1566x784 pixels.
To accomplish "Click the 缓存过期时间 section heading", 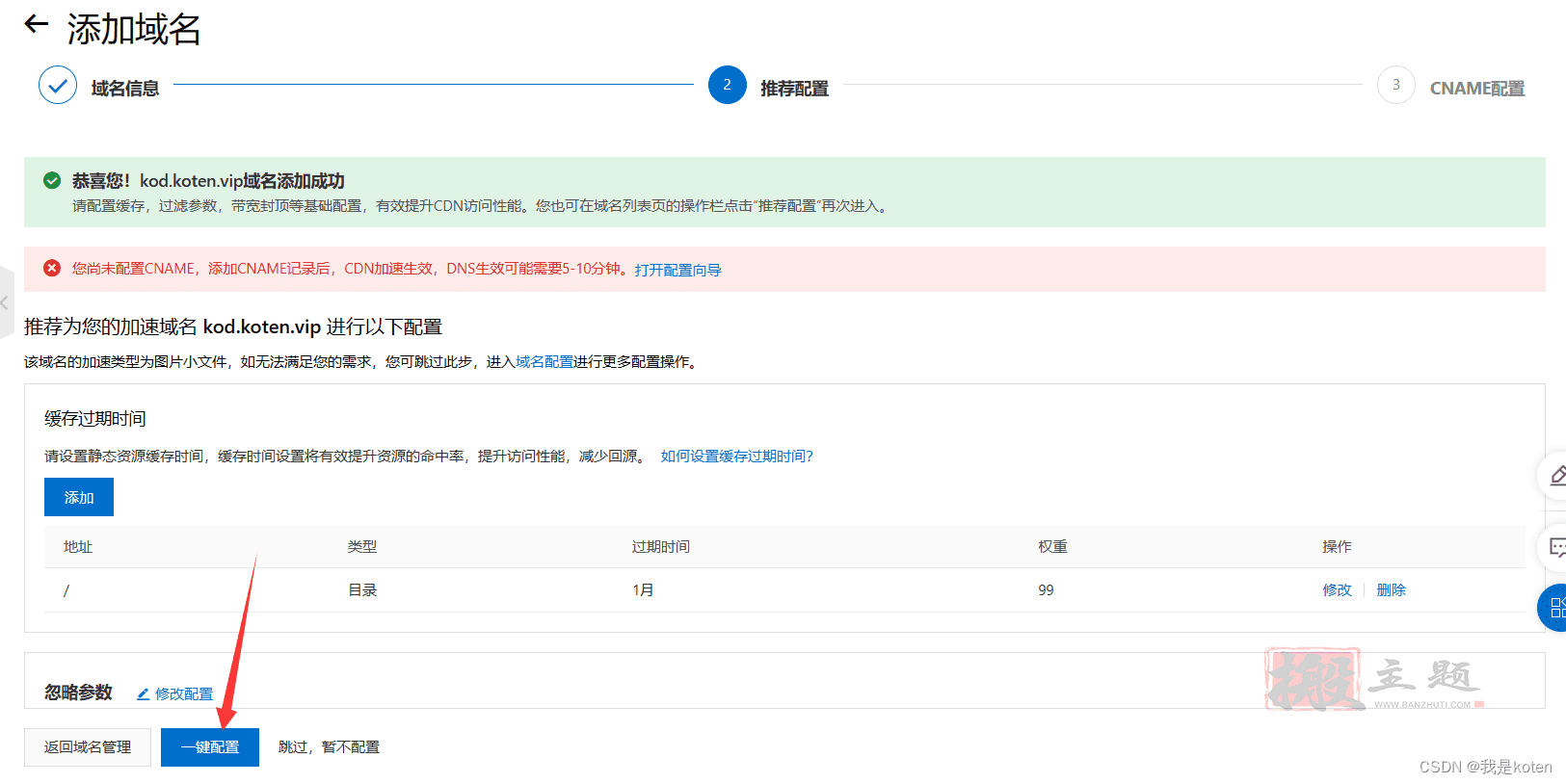I will pyautogui.click(x=95, y=419).
